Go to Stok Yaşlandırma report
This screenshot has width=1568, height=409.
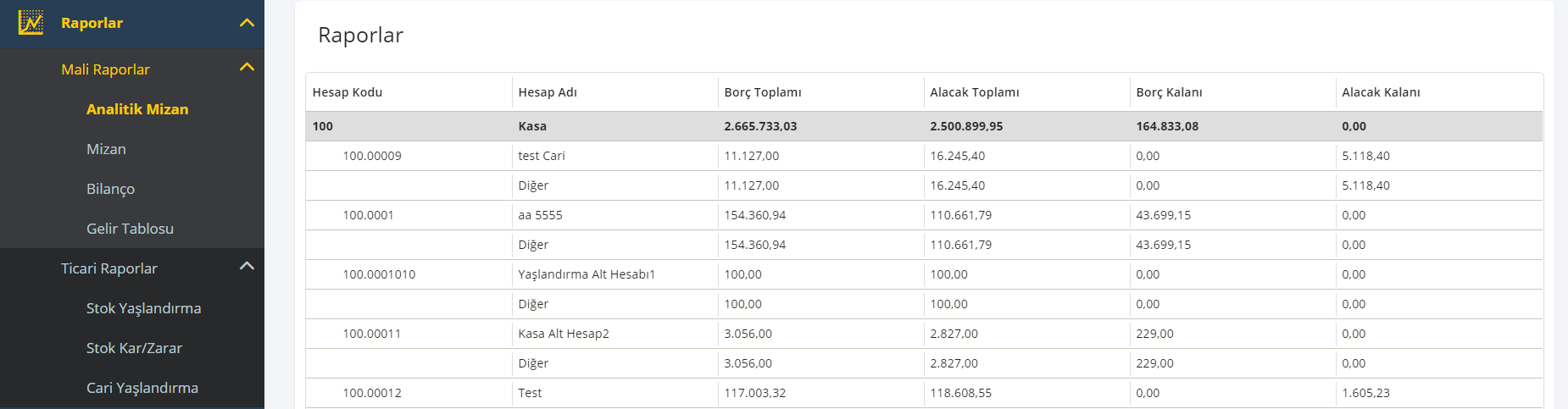[143, 308]
